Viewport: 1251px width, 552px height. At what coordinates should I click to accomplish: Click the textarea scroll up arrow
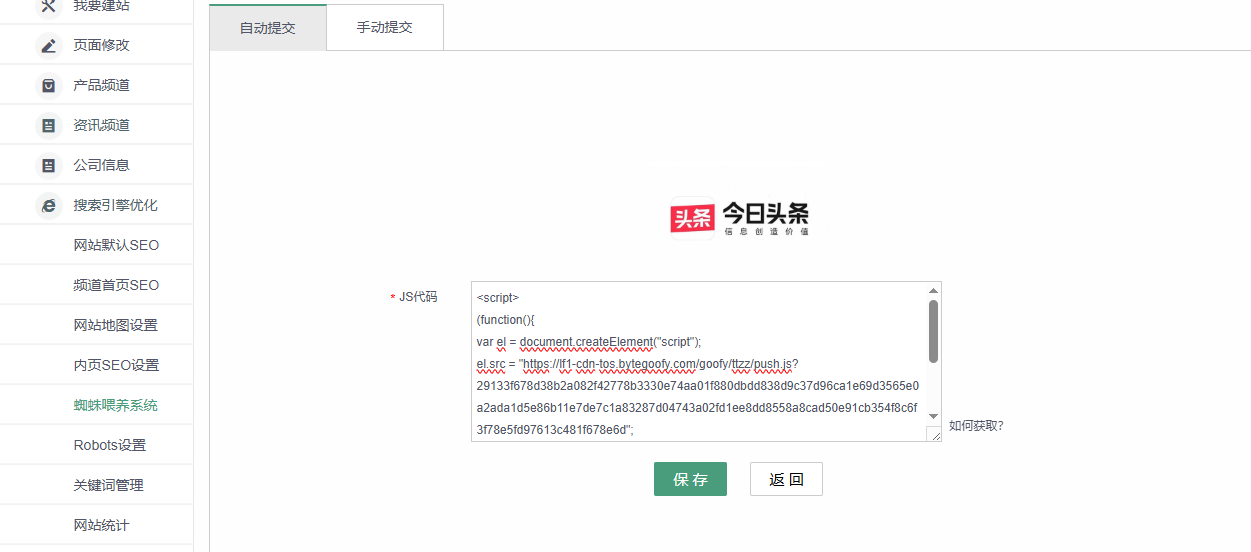coord(933,290)
